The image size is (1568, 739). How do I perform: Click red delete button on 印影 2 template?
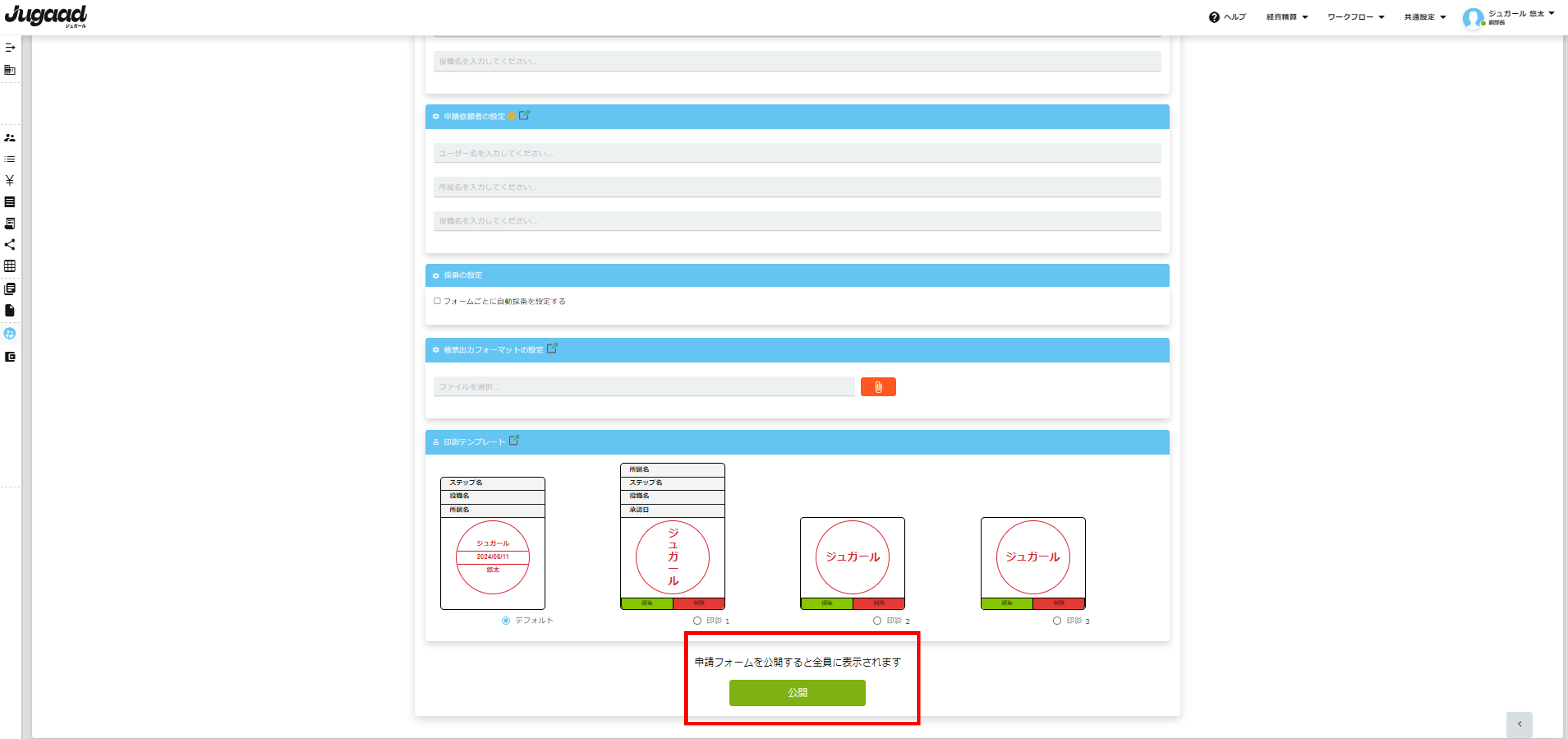878,603
